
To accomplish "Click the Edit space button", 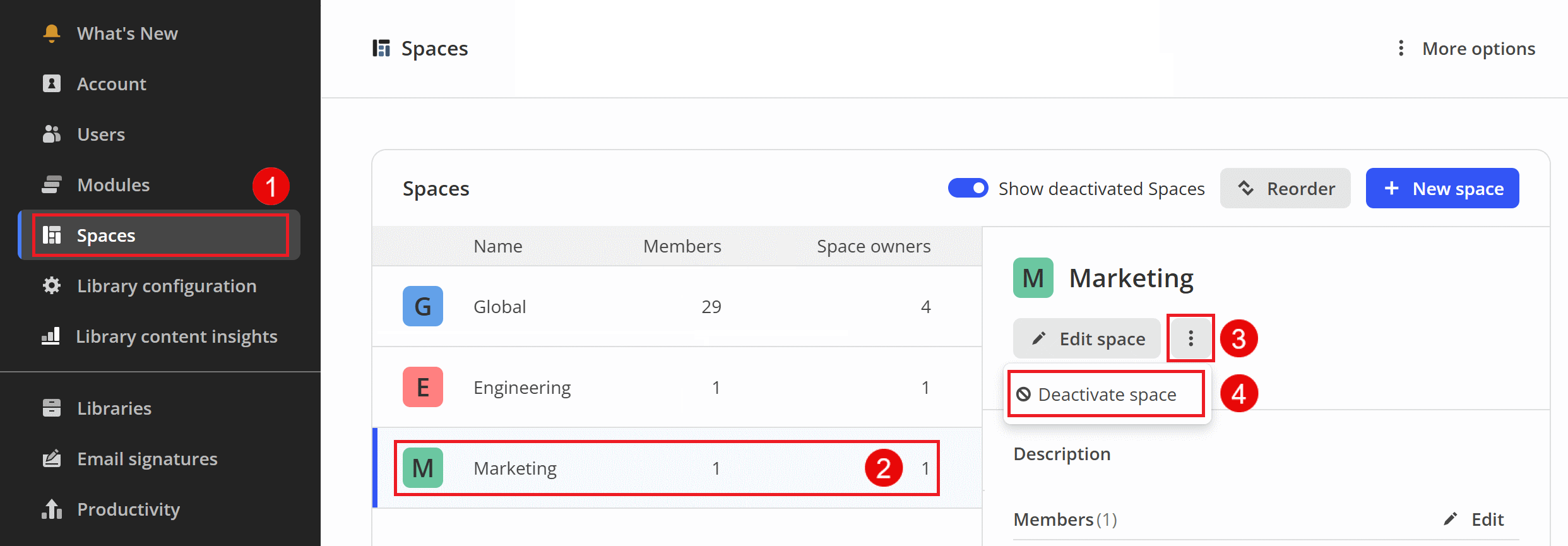I will coord(1087,338).
